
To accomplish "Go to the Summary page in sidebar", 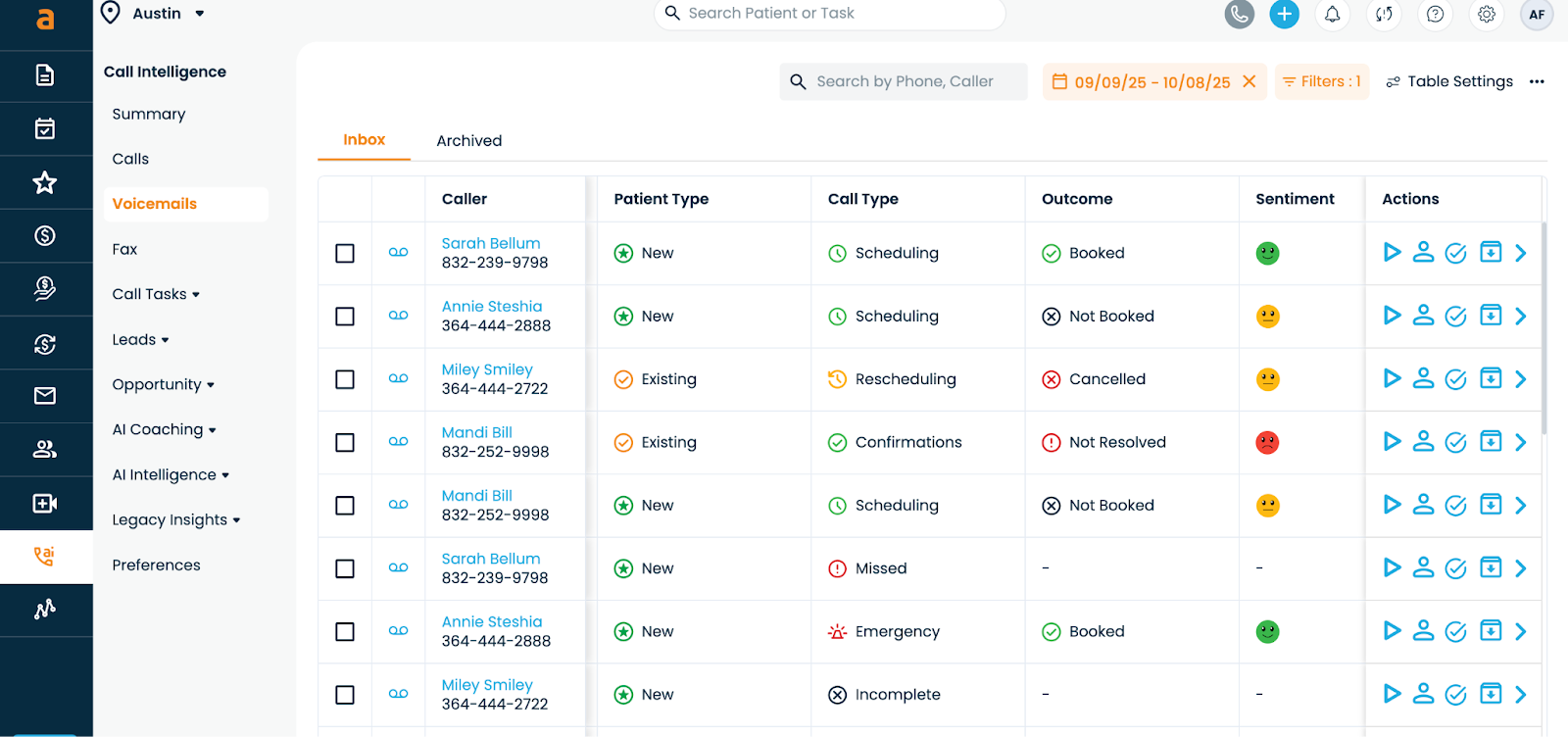I will 149,114.
